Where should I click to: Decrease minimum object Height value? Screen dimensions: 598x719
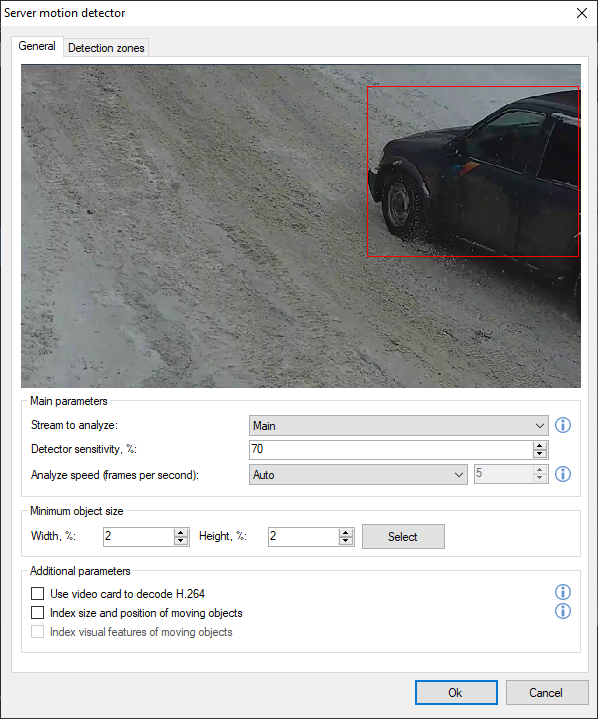[x=346, y=541]
